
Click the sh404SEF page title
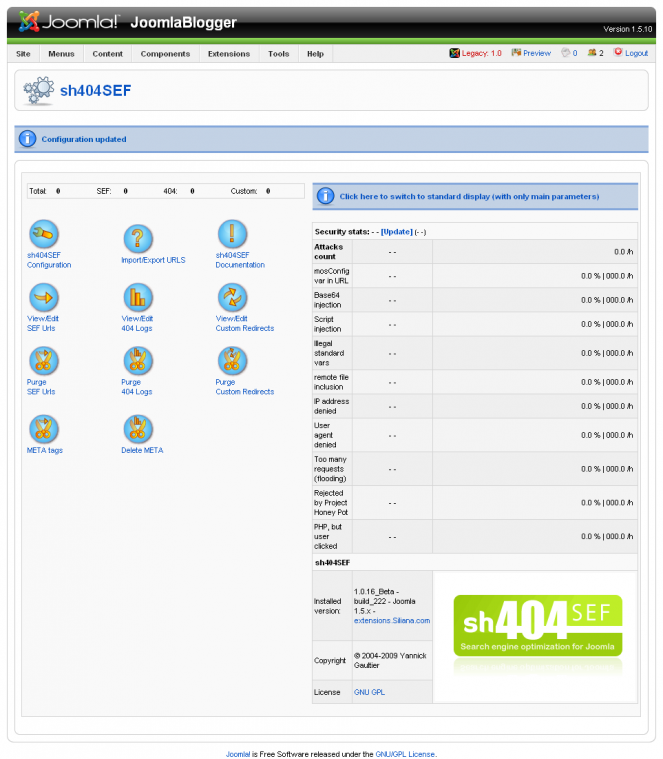[95, 91]
